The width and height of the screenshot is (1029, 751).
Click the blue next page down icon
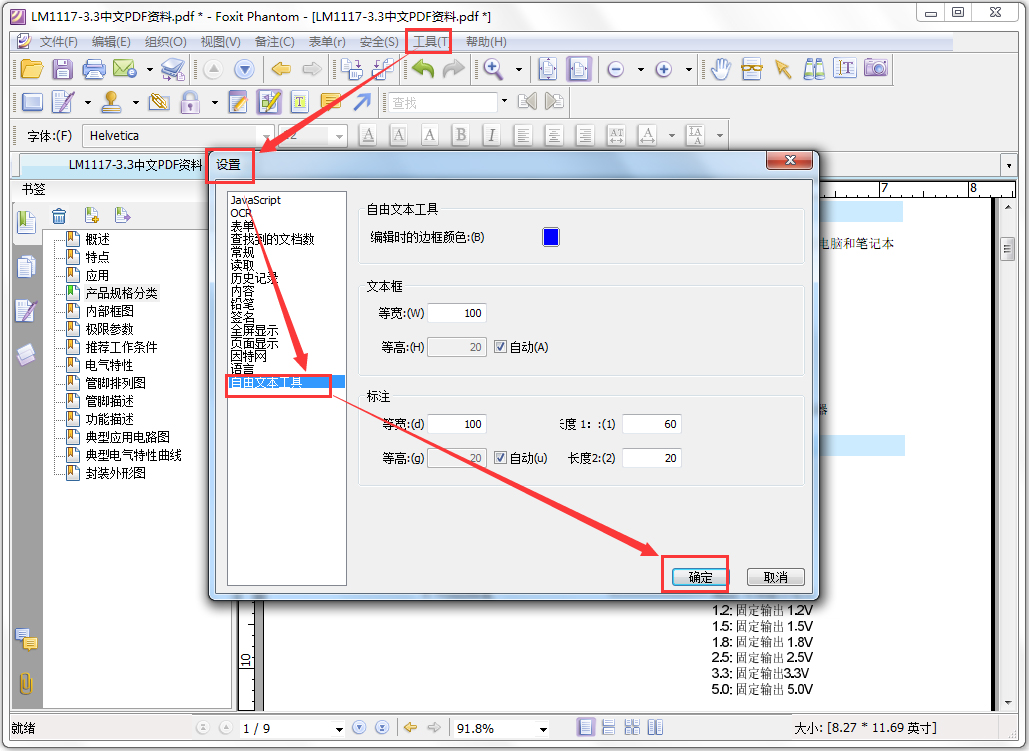point(244,69)
